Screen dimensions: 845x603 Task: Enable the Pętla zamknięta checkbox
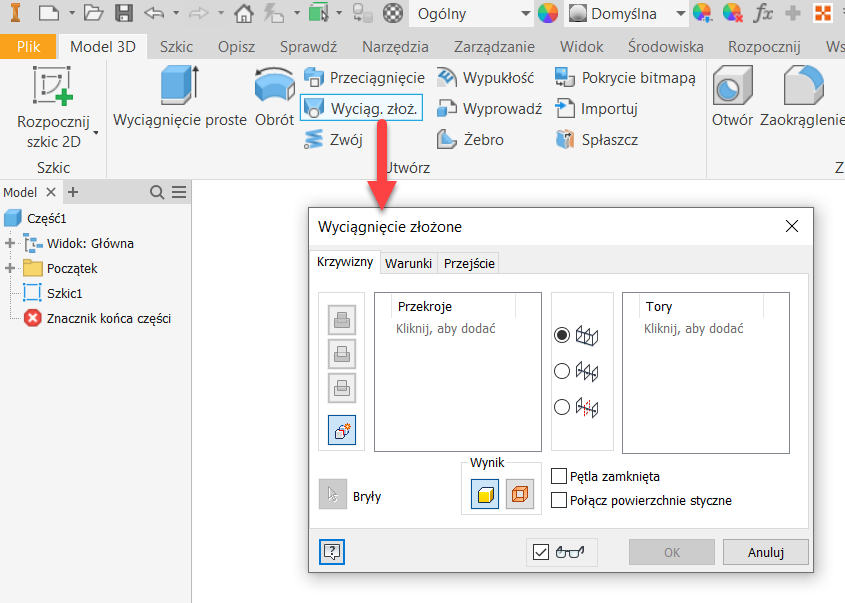click(x=560, y=477)
